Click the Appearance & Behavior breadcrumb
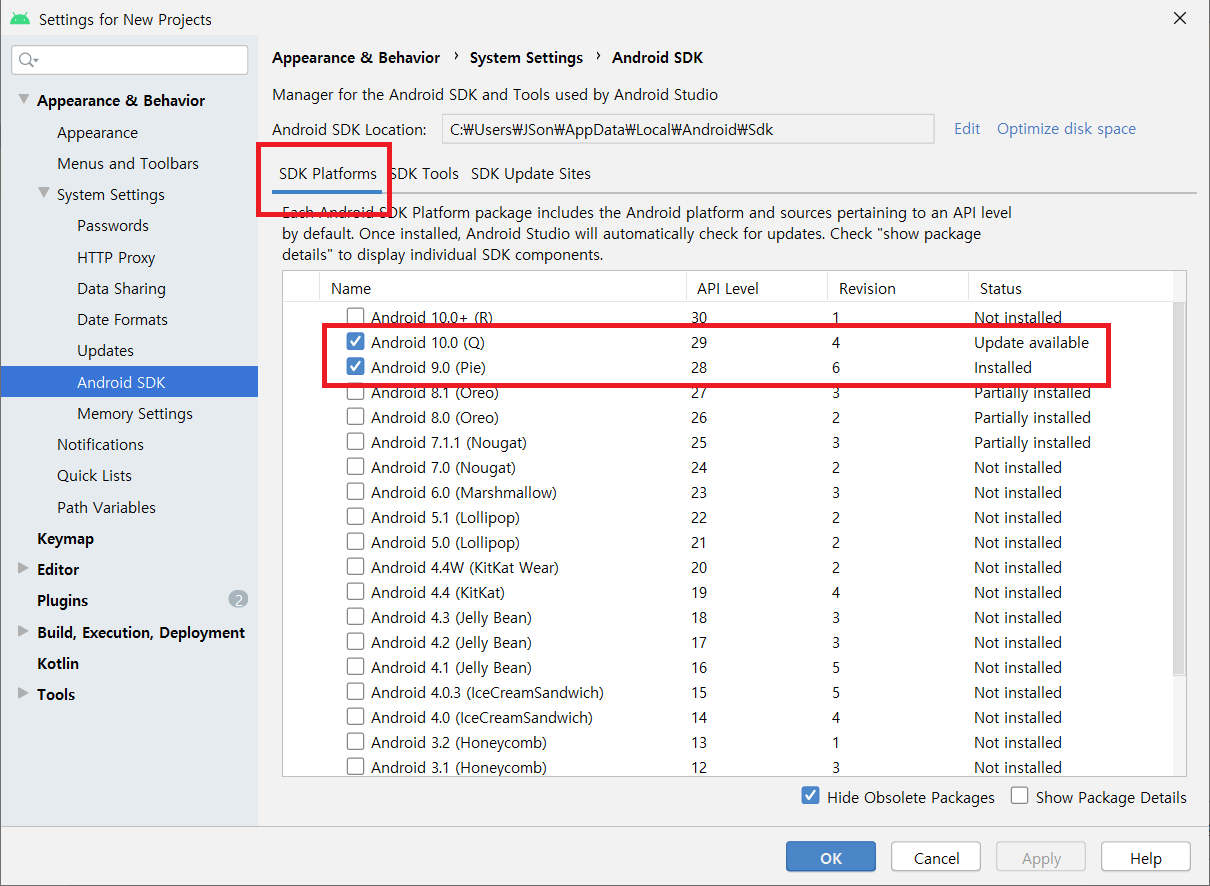1210x886 pixels. click(356, 58)
